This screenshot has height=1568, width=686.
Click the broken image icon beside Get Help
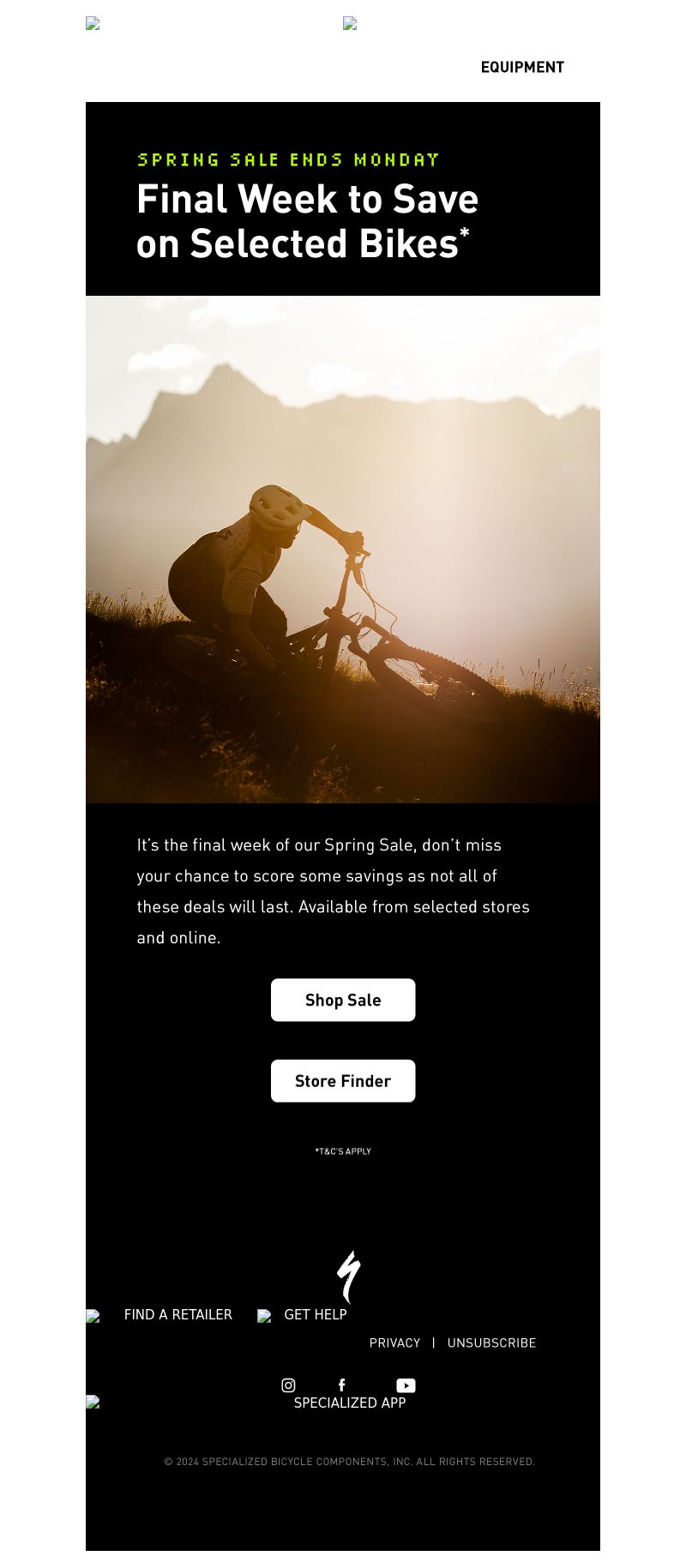(264, 1316)
